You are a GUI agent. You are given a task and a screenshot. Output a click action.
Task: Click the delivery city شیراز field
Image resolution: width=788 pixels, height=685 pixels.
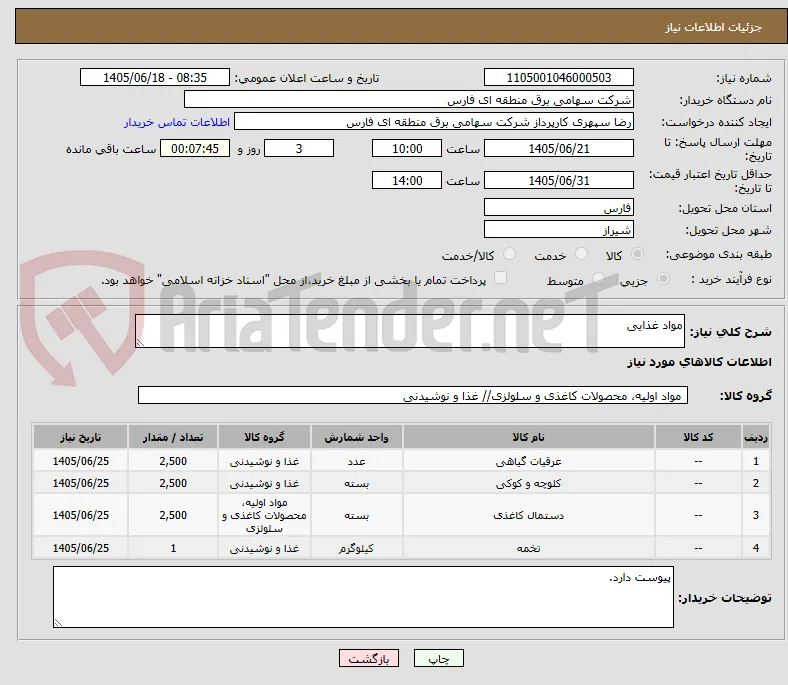(x=558, y=230)
